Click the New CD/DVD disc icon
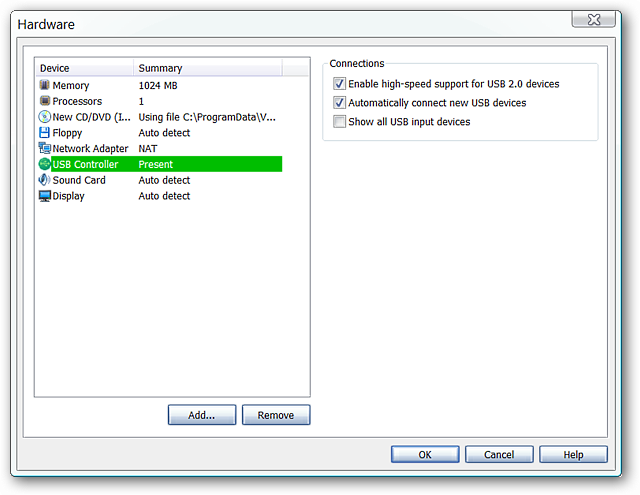 [44, 117]
